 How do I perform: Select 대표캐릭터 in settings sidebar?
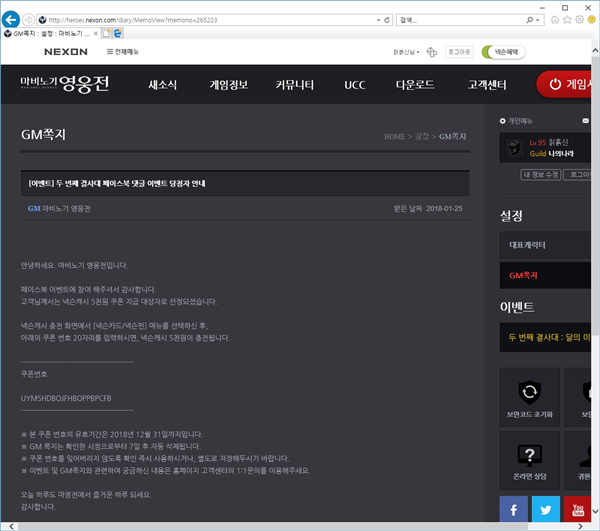545,245
